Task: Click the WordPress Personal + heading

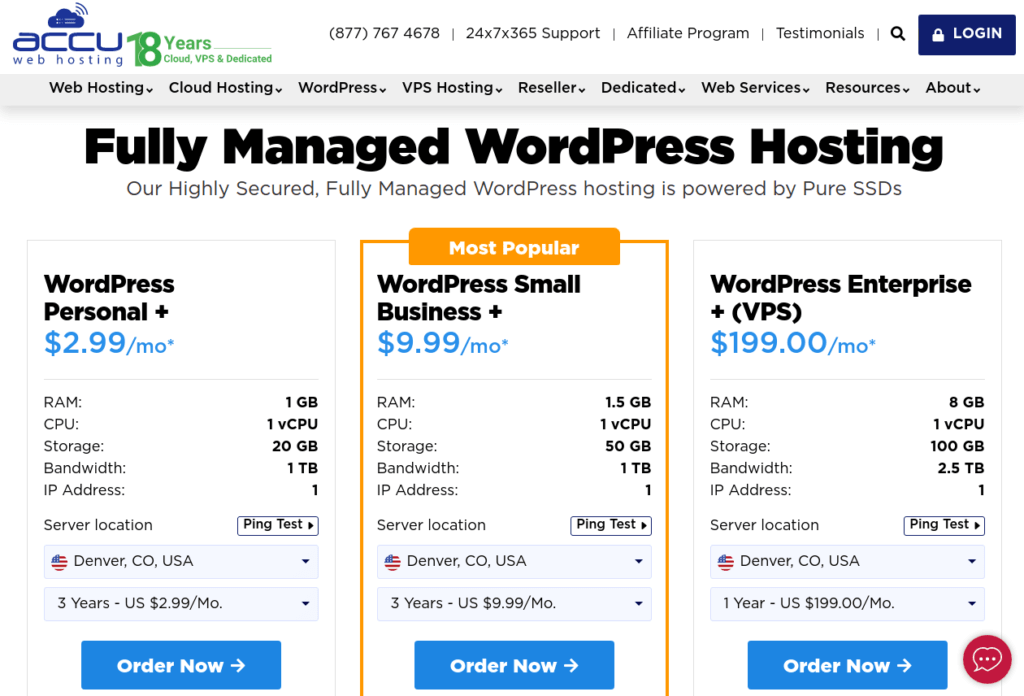Action: pyautogui.click(x=109, y=298)
